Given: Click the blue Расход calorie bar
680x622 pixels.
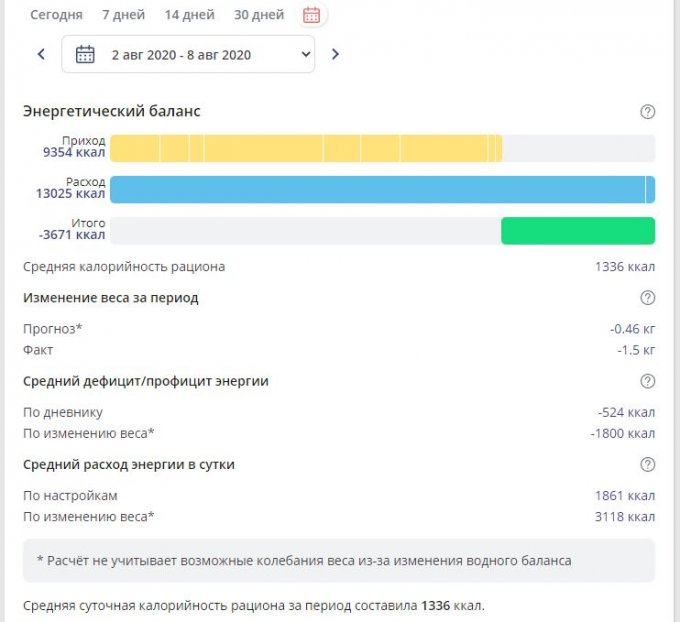Looking at the screenshot, I should click(x=380, y=190).
